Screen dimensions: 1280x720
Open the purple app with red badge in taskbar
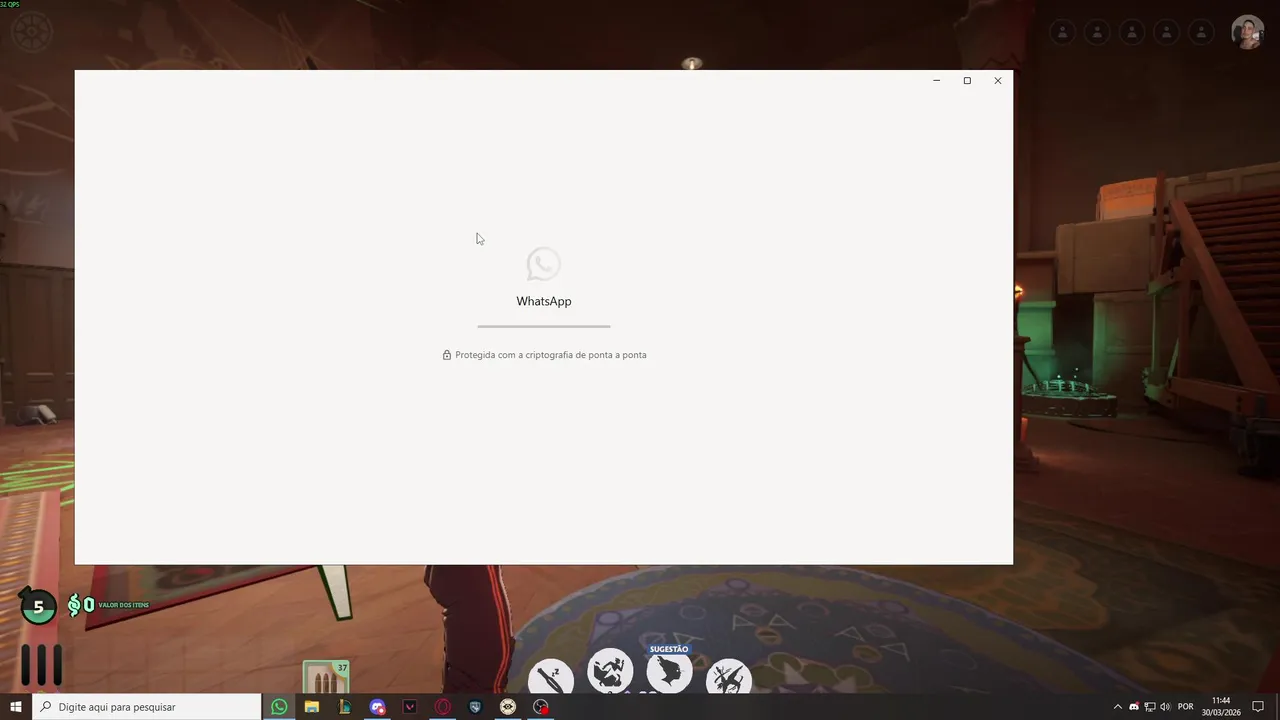377,707
